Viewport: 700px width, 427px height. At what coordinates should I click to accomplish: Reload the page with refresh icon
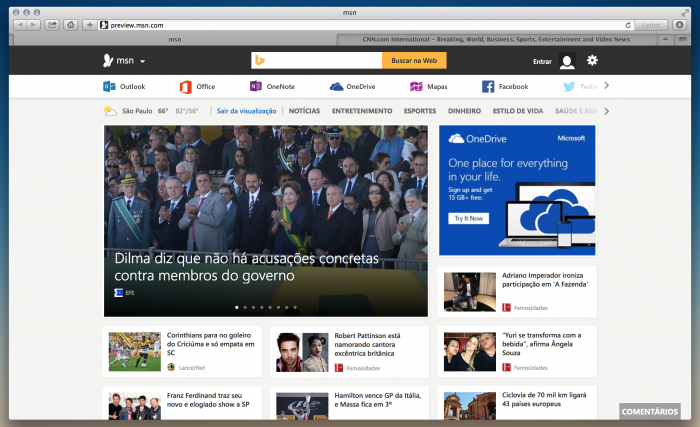tap(628, 25)
